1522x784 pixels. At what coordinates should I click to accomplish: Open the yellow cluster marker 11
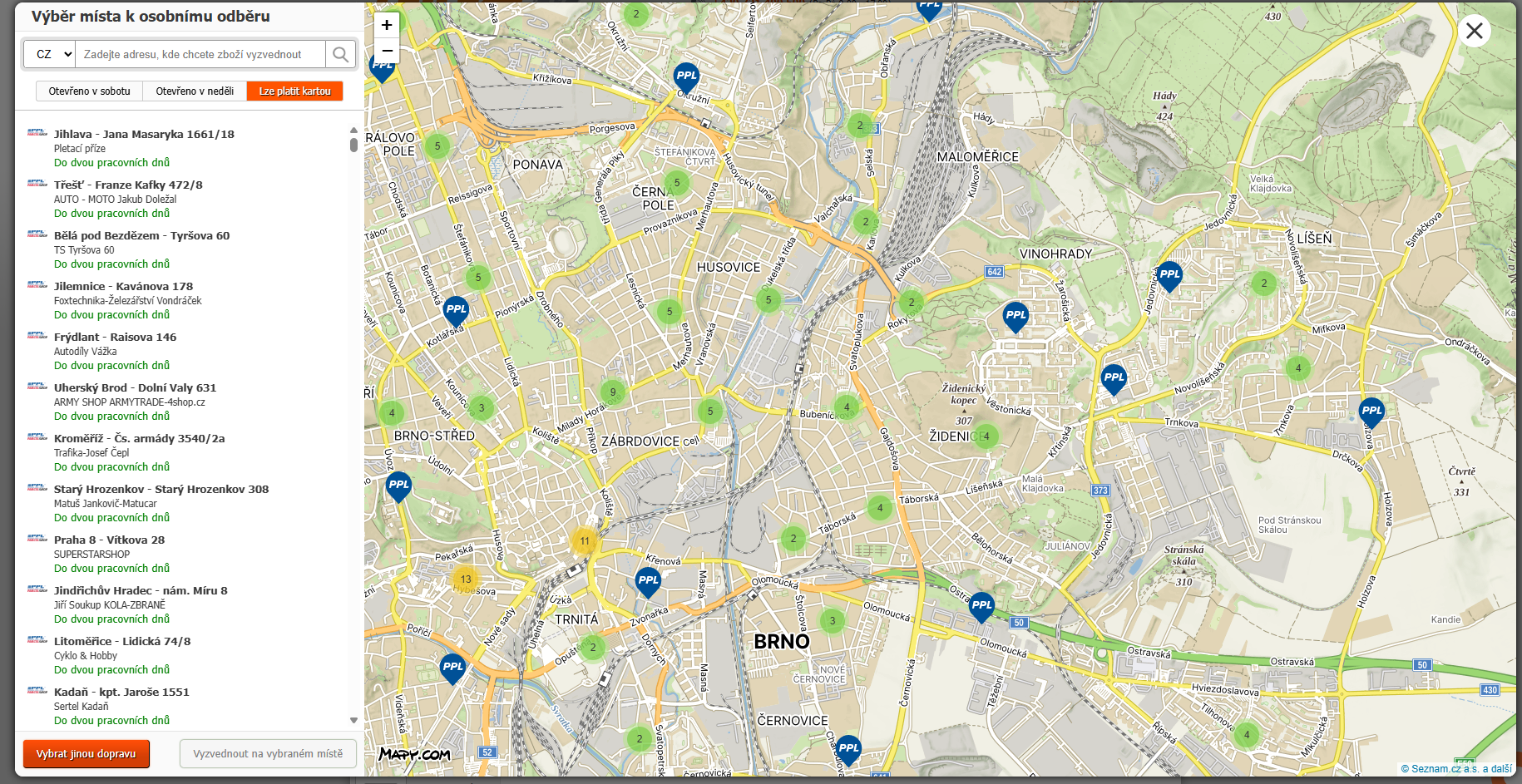click(x=585, y=540)
